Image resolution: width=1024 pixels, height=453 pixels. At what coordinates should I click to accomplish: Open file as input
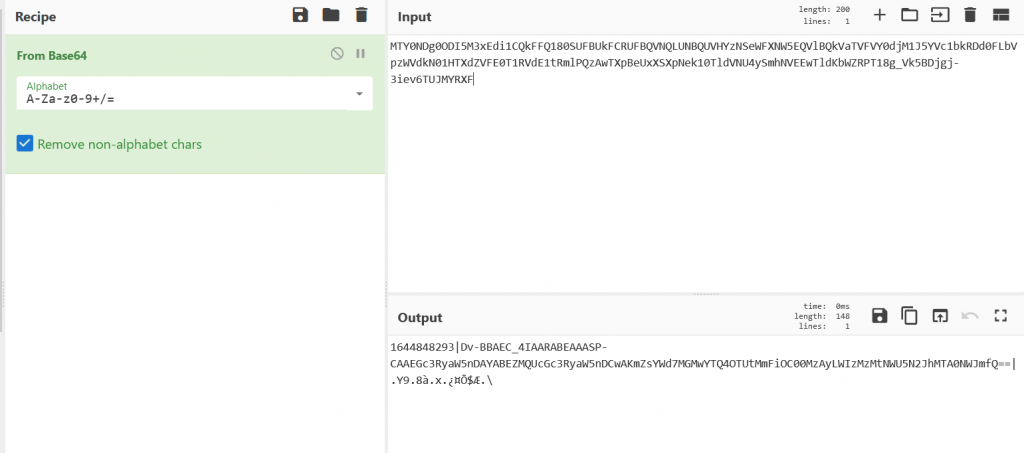pyautogui.click(x=939, y=15)
